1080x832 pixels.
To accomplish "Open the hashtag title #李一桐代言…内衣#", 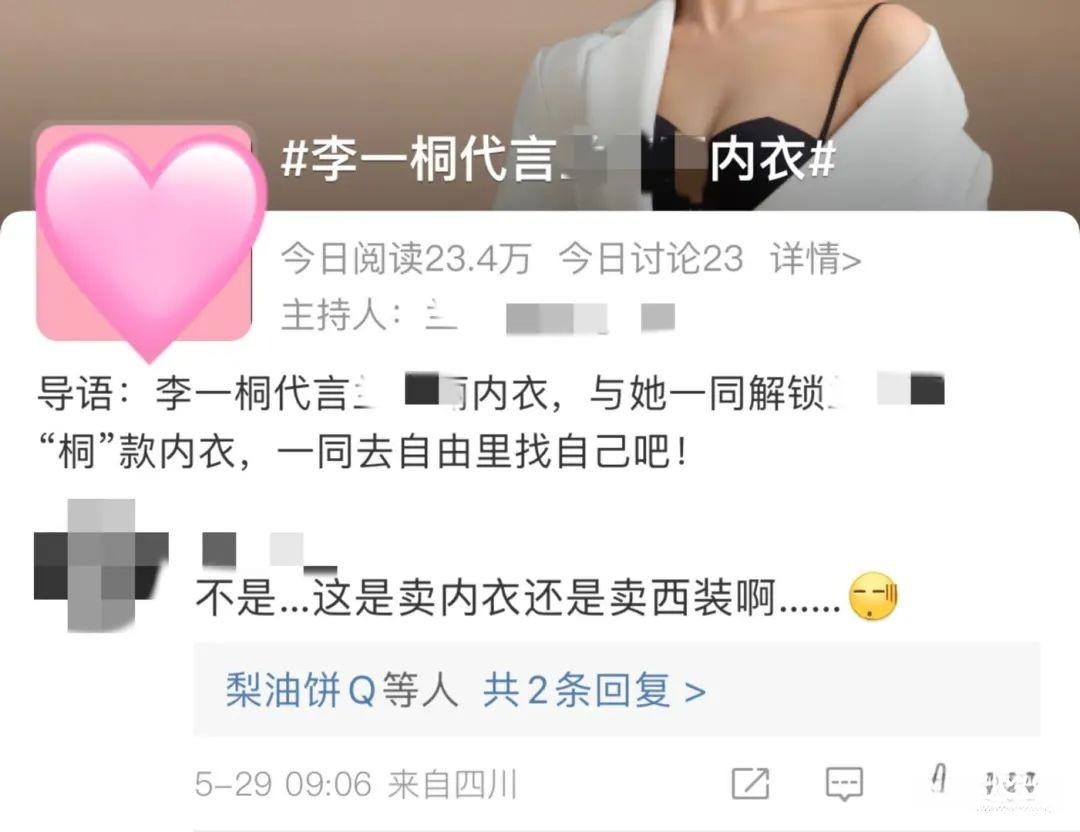I will coord(558,160).
